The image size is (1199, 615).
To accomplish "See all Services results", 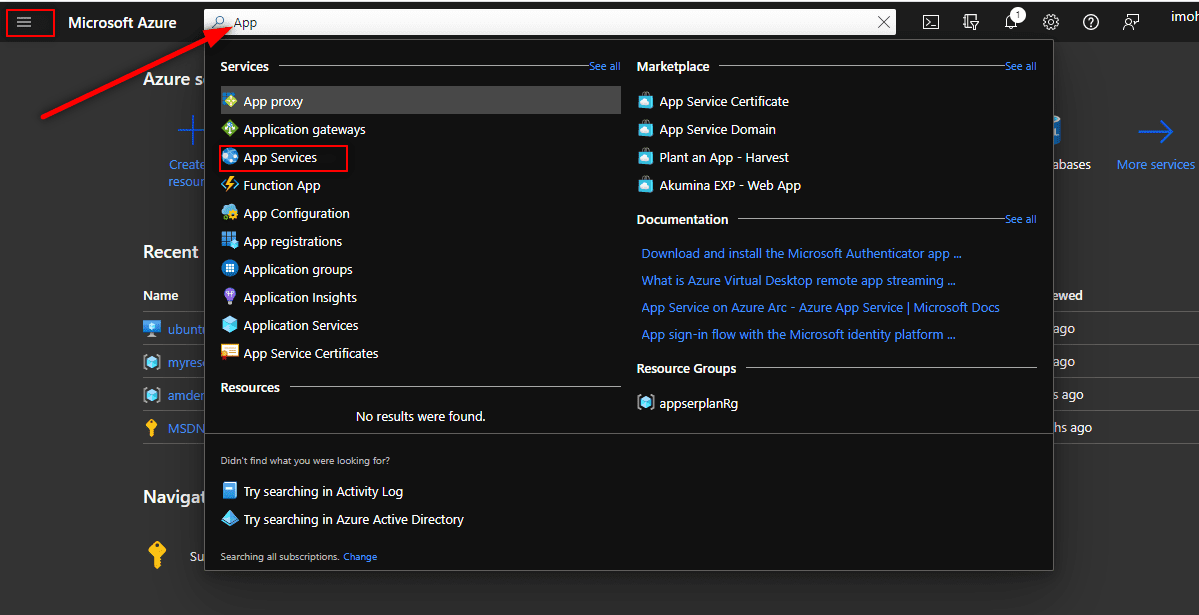I will [604, 67].
